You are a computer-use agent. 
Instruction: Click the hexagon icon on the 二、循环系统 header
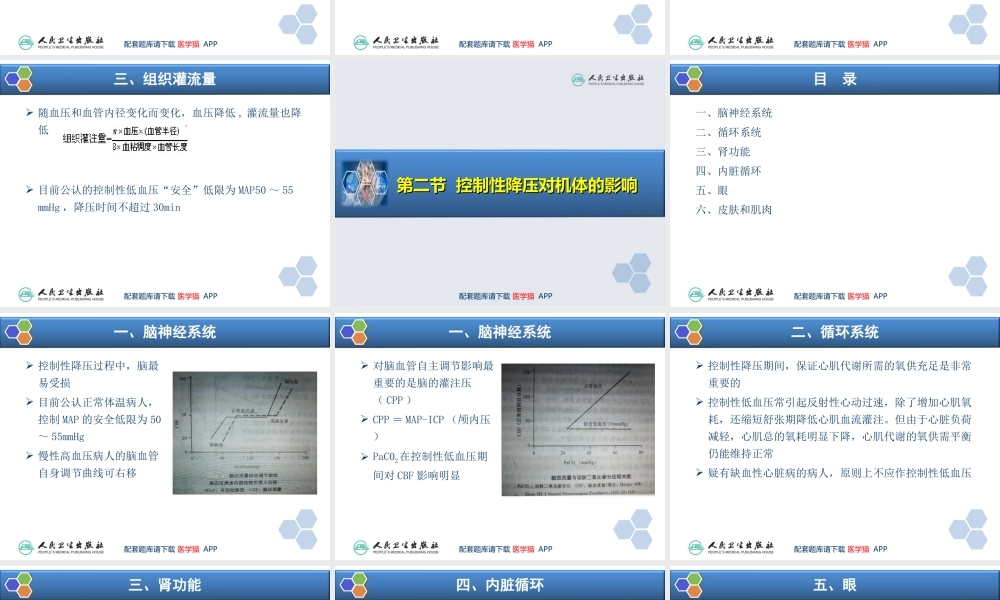pyautogui.click(x=687, y=331)
